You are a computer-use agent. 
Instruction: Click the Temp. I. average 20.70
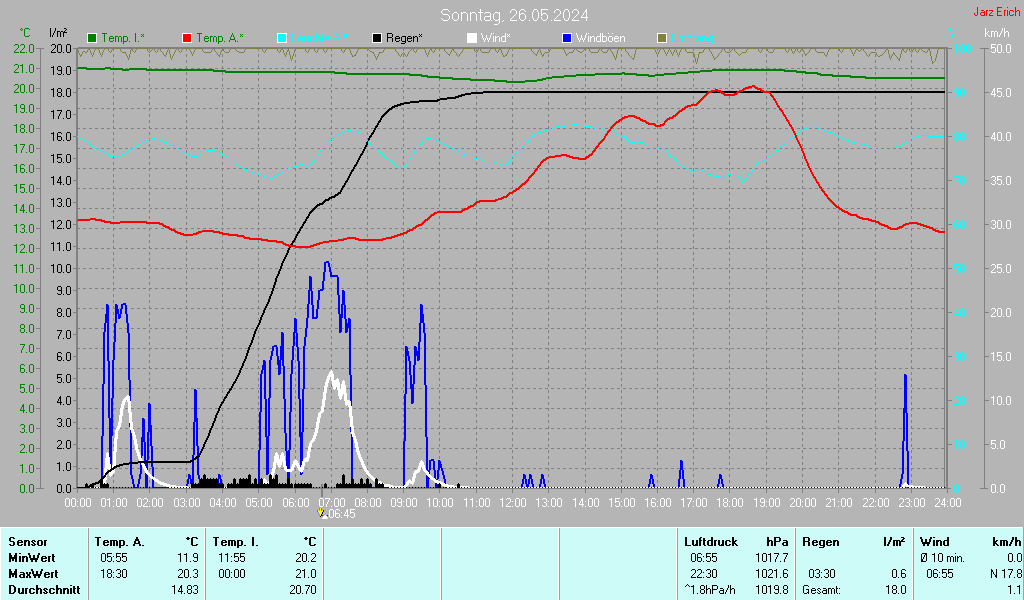pyautogui.click(x=302, y=590)
